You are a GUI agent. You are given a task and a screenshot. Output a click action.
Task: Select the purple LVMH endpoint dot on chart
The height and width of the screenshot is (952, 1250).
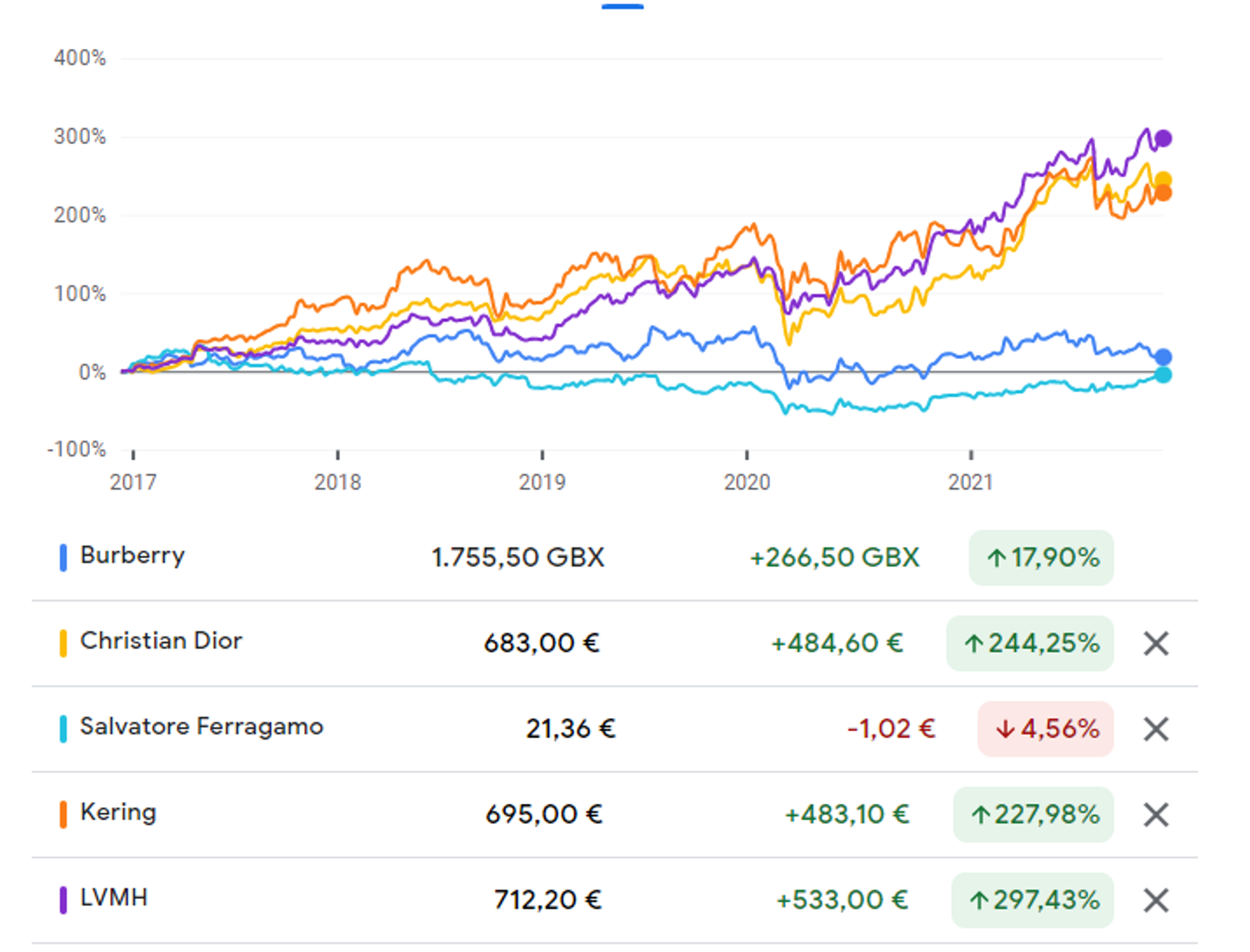(x=1163, y=138)
